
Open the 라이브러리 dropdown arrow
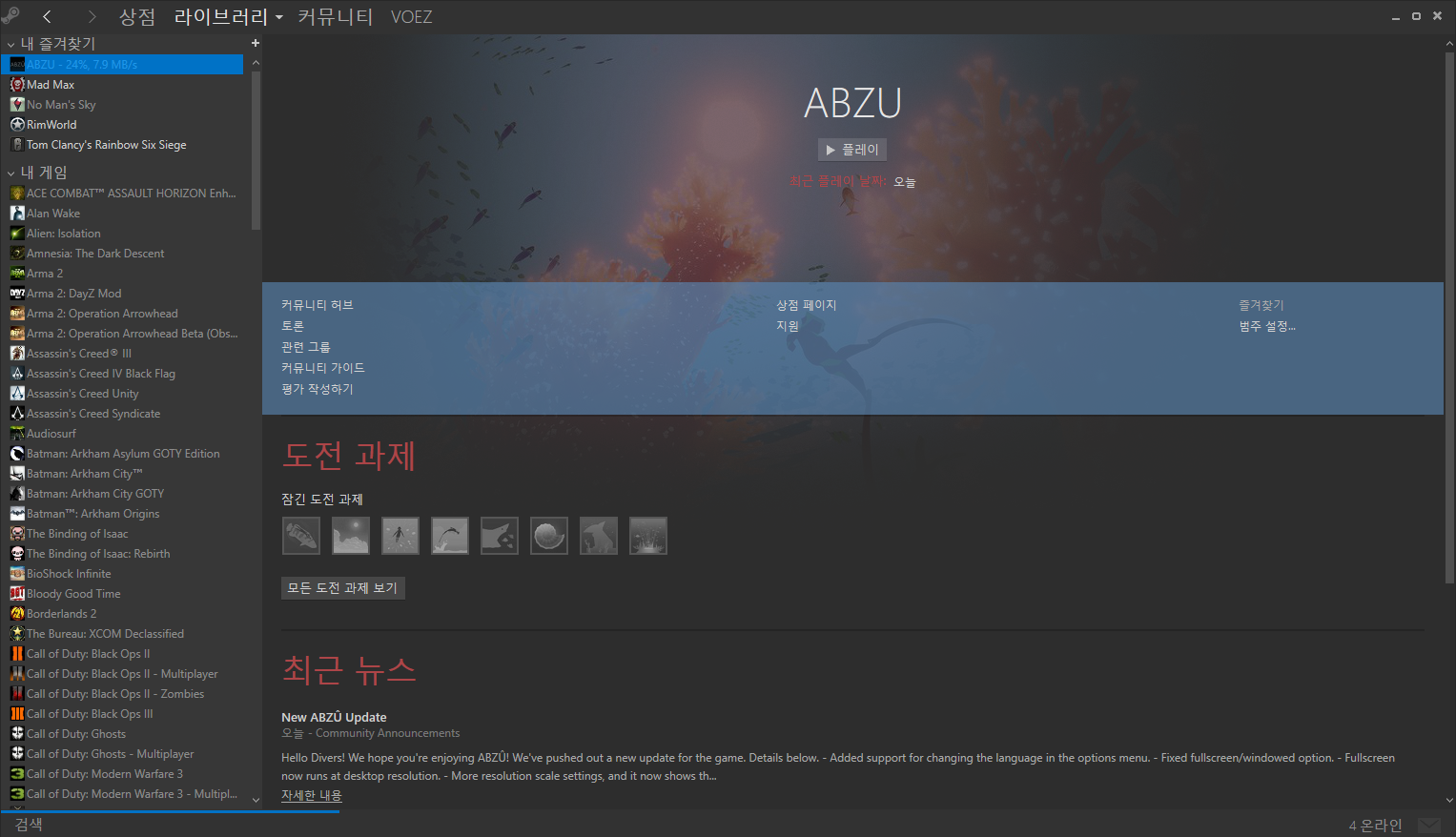pos(279,17)
